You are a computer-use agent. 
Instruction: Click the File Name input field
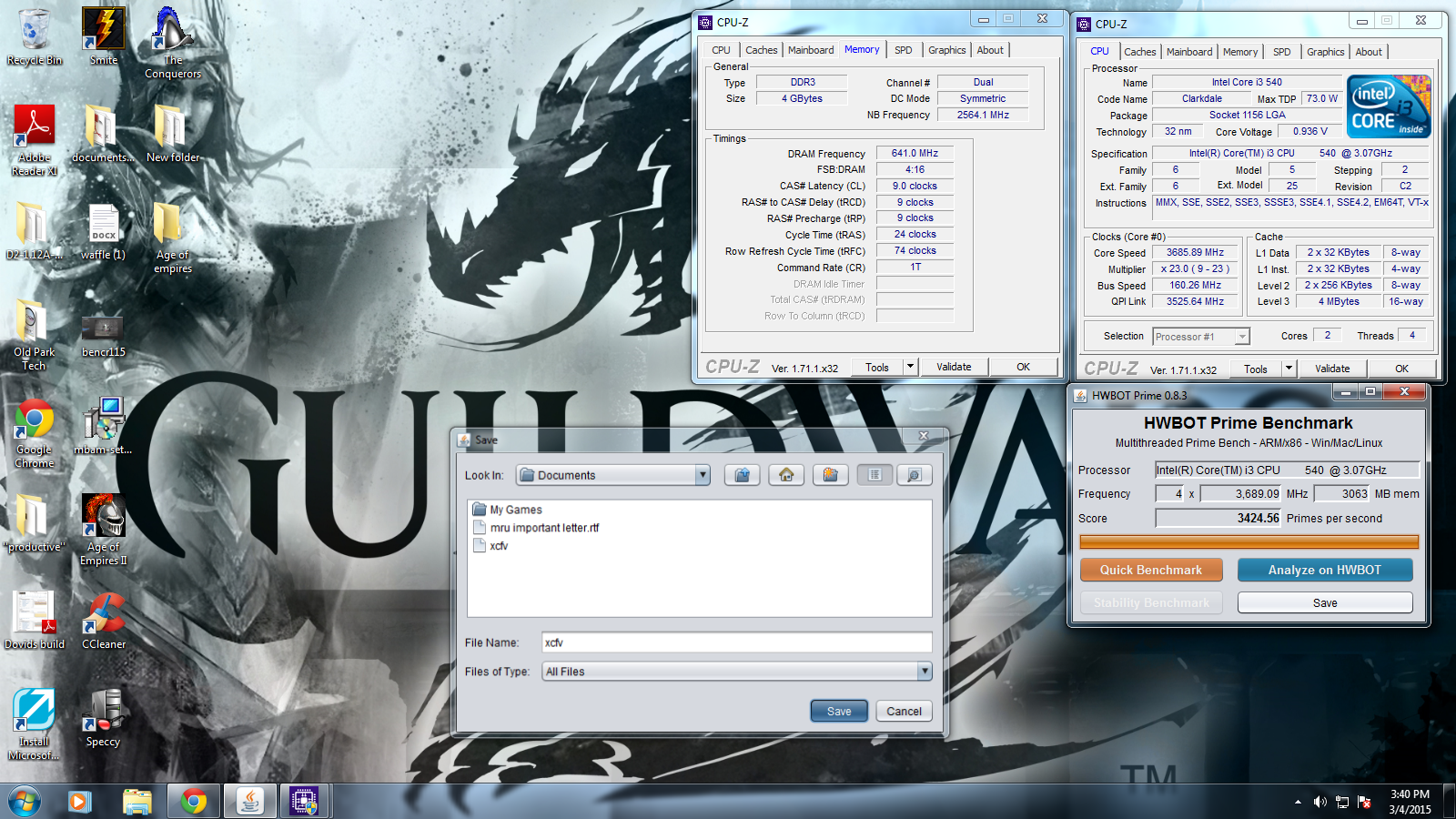coord(736,642)
